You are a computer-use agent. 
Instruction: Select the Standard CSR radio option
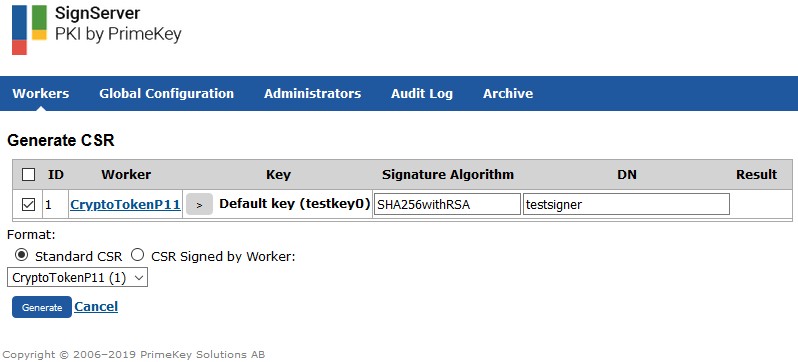pyautogui.click(x=21, y=255)
